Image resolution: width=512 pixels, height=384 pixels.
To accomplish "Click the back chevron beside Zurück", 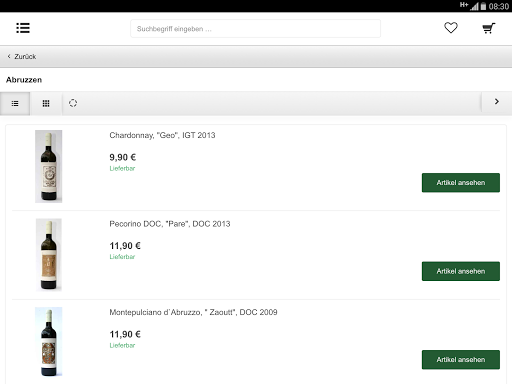I will pos(9,56).
